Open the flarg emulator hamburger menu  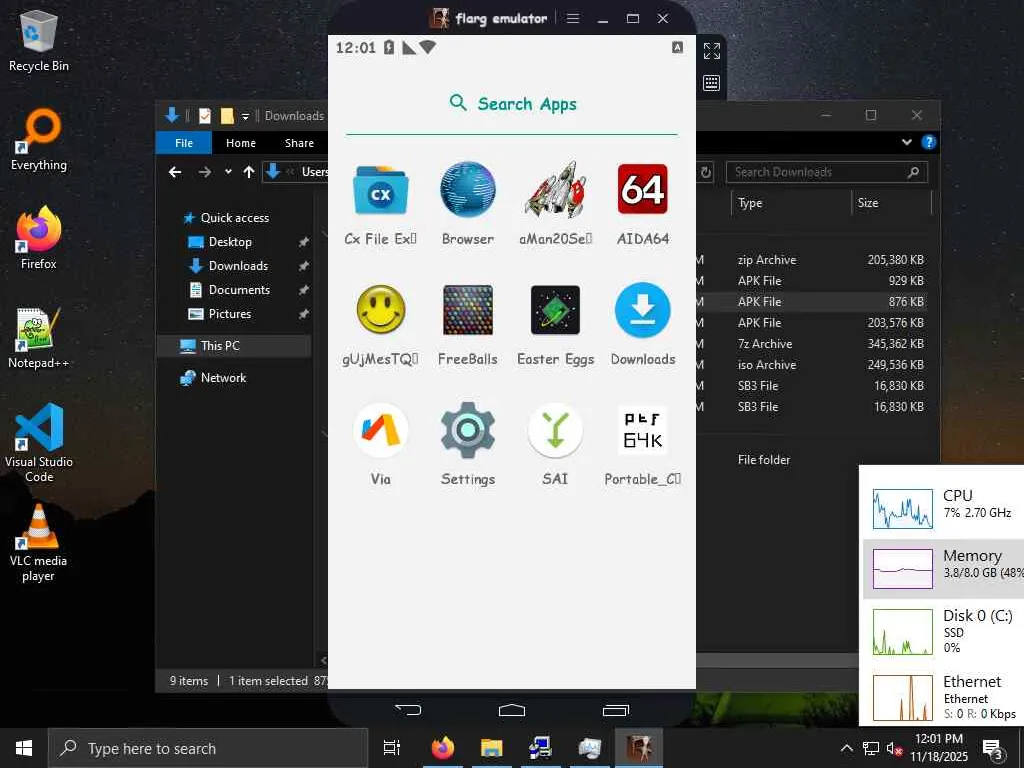point(573,18)
